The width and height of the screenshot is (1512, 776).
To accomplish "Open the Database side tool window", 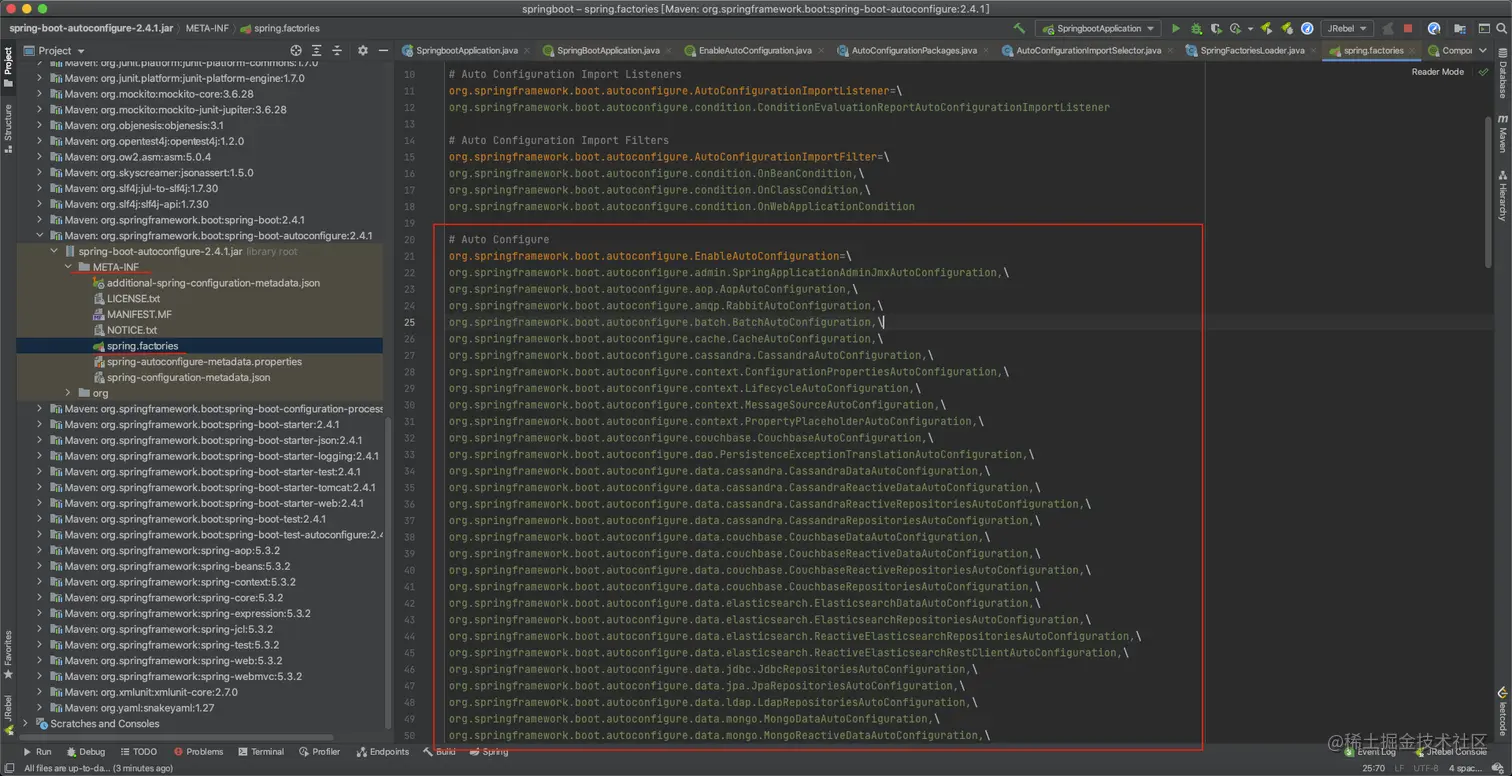I will pos(1502,72).
